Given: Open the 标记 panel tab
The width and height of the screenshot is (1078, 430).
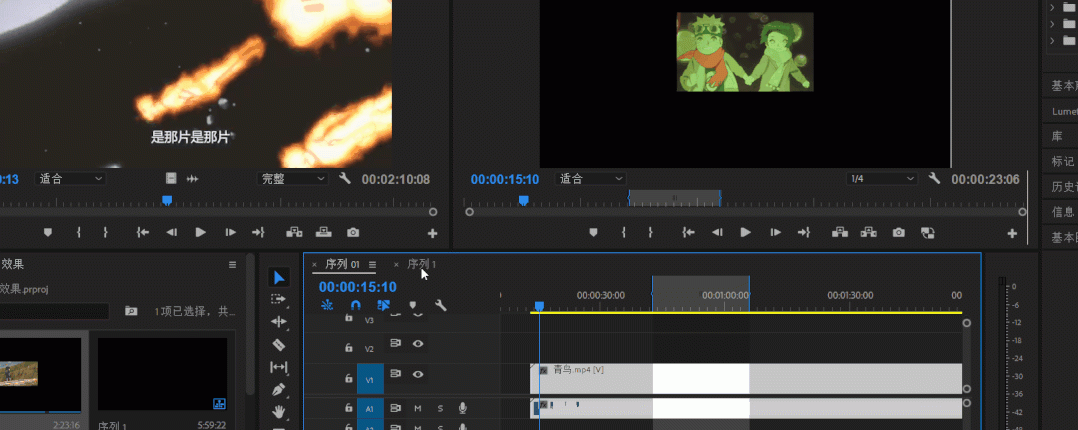Looking at the screenshot, I should (x=1062, y=162).
